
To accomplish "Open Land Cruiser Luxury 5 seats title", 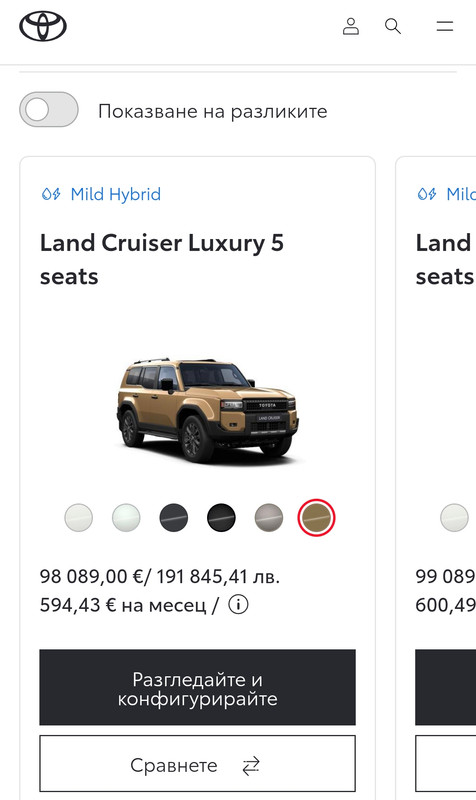I will (x=161, y=259).
